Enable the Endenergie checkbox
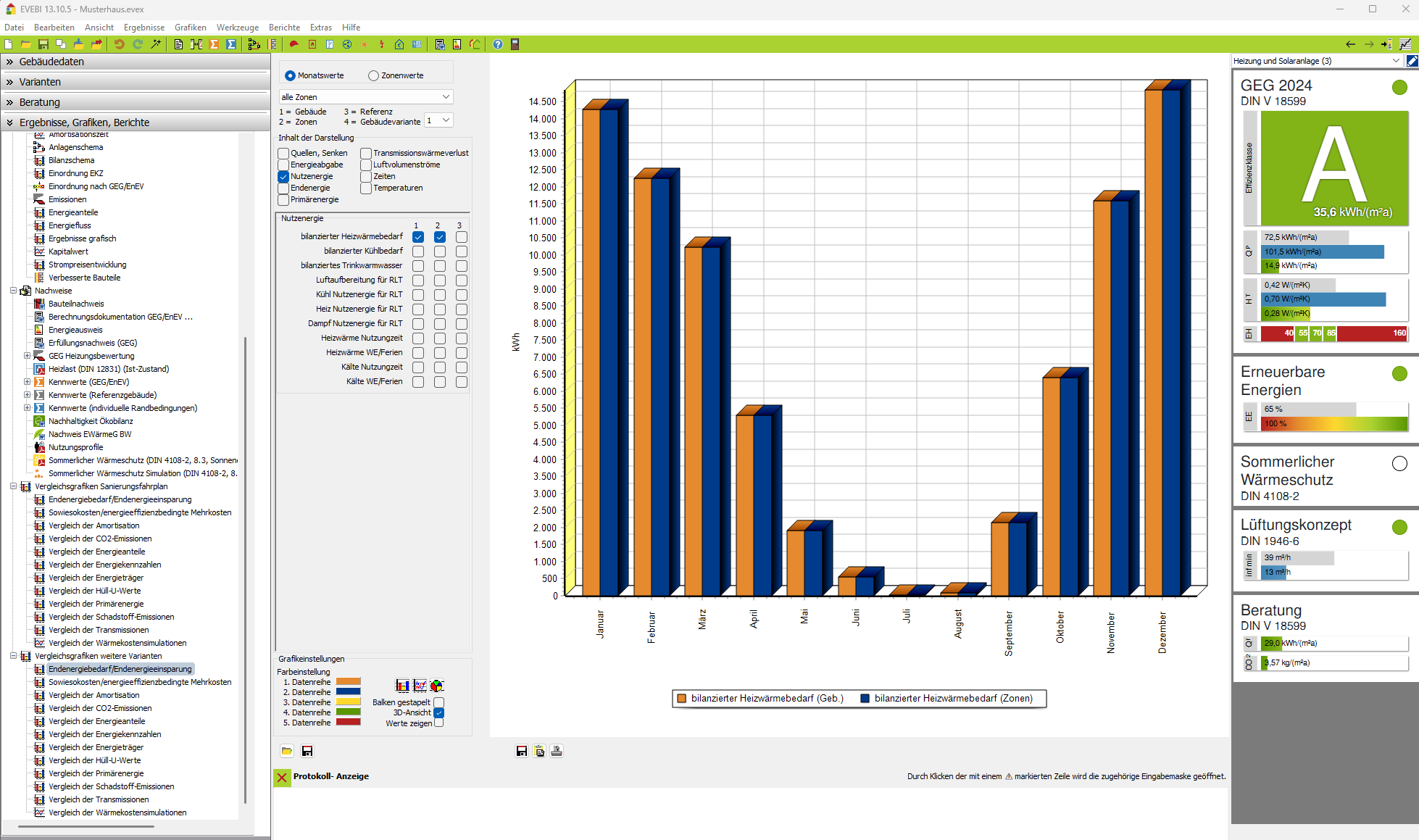Viewport: 1419px width, 840px height. (283, 188)
